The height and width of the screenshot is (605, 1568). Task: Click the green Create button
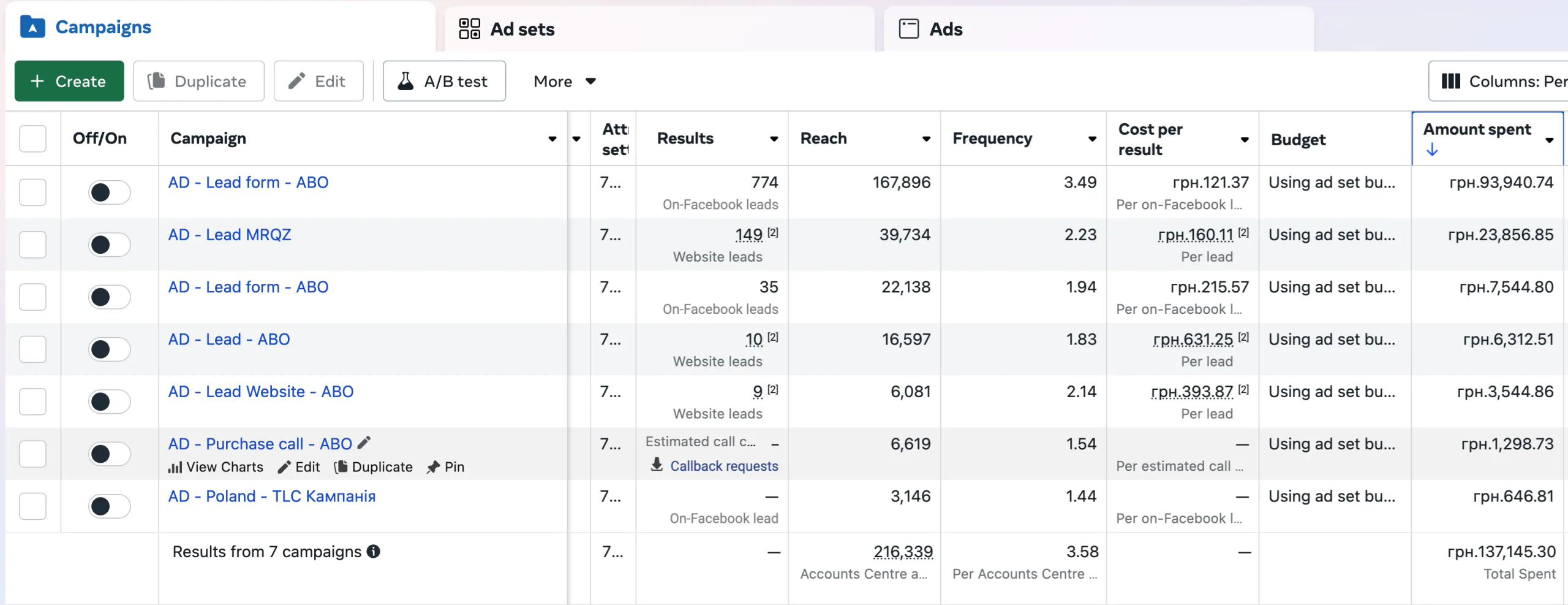[x=69, y=81]
